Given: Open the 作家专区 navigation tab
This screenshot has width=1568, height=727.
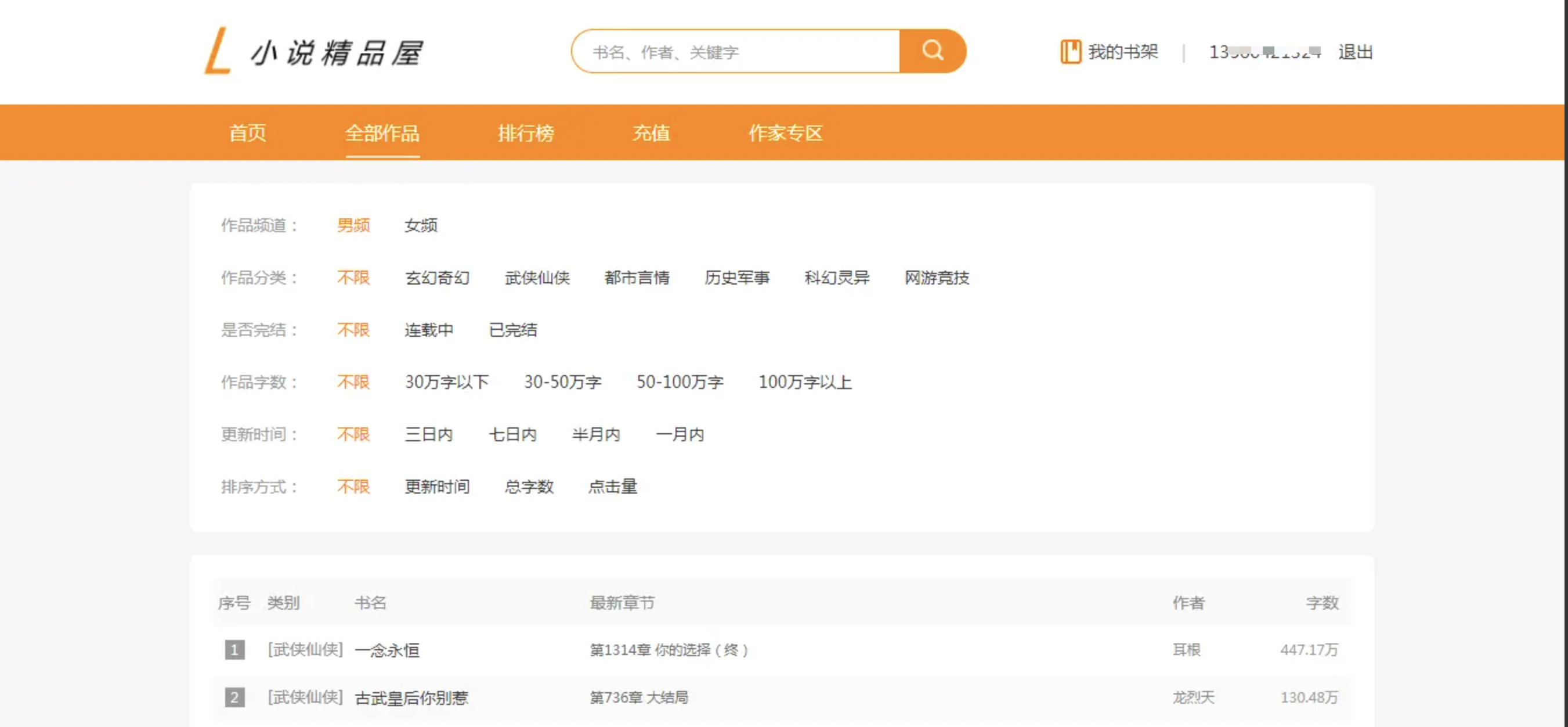Looking at the screenshot, I should (x=785, y=133).
